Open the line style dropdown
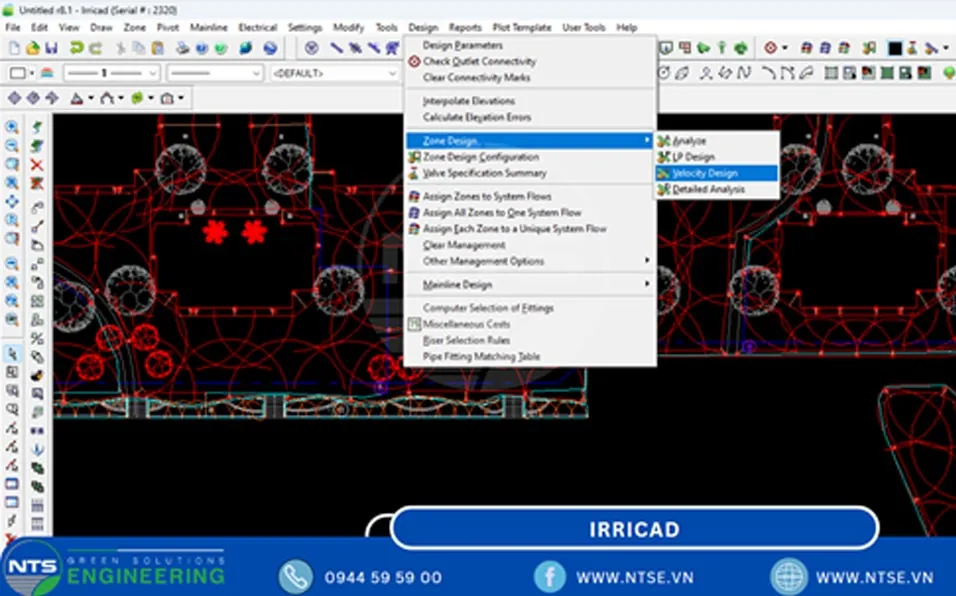 pyautogui.click(x=215, y=73)
